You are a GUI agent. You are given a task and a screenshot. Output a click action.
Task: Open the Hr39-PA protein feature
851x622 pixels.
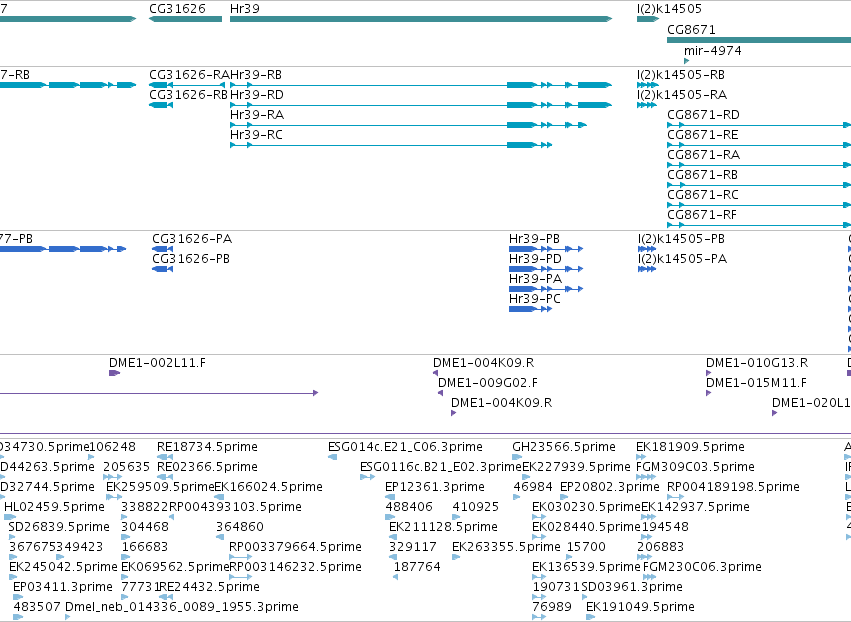coord(536,280)
